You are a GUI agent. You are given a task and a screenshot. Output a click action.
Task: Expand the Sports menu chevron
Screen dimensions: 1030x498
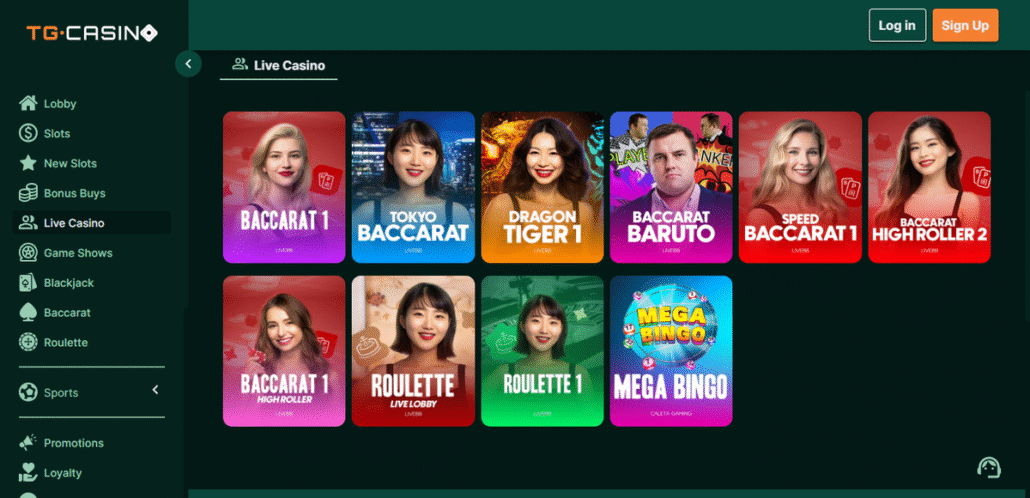156,390
